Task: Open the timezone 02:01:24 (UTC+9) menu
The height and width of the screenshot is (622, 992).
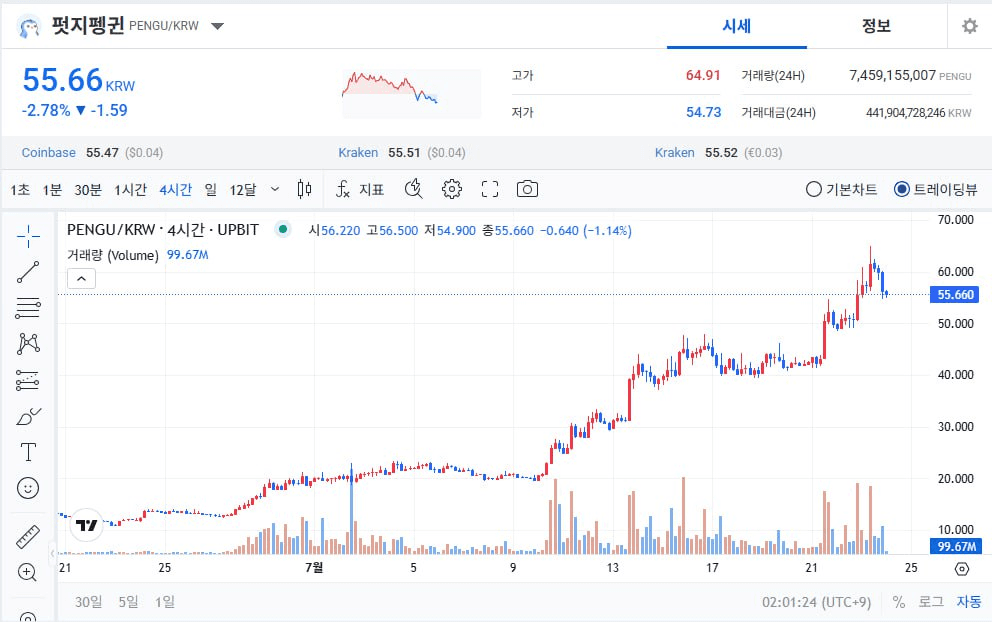Action: [816, 602]
